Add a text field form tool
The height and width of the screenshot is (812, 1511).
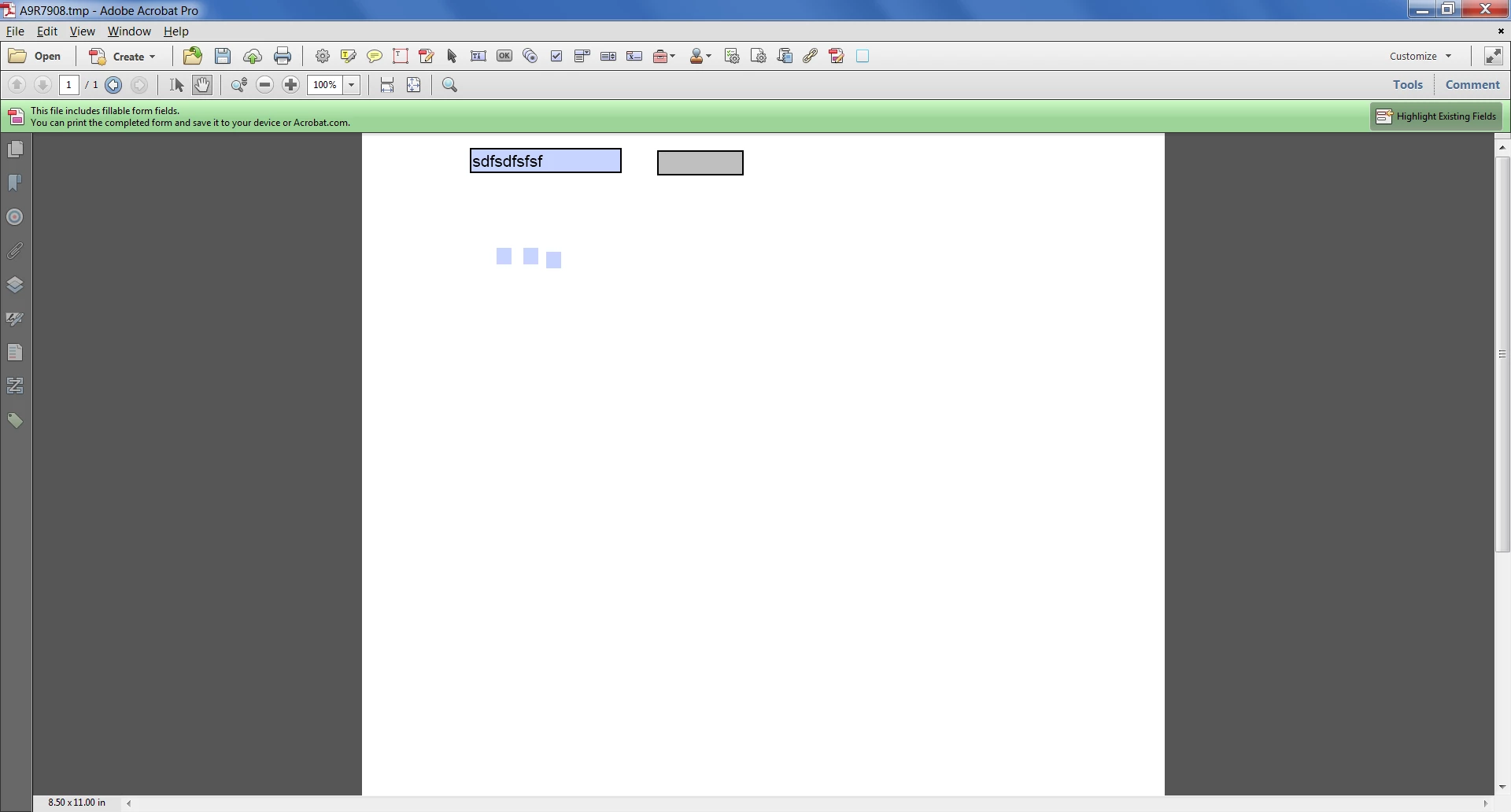click(x=478, y=56)
